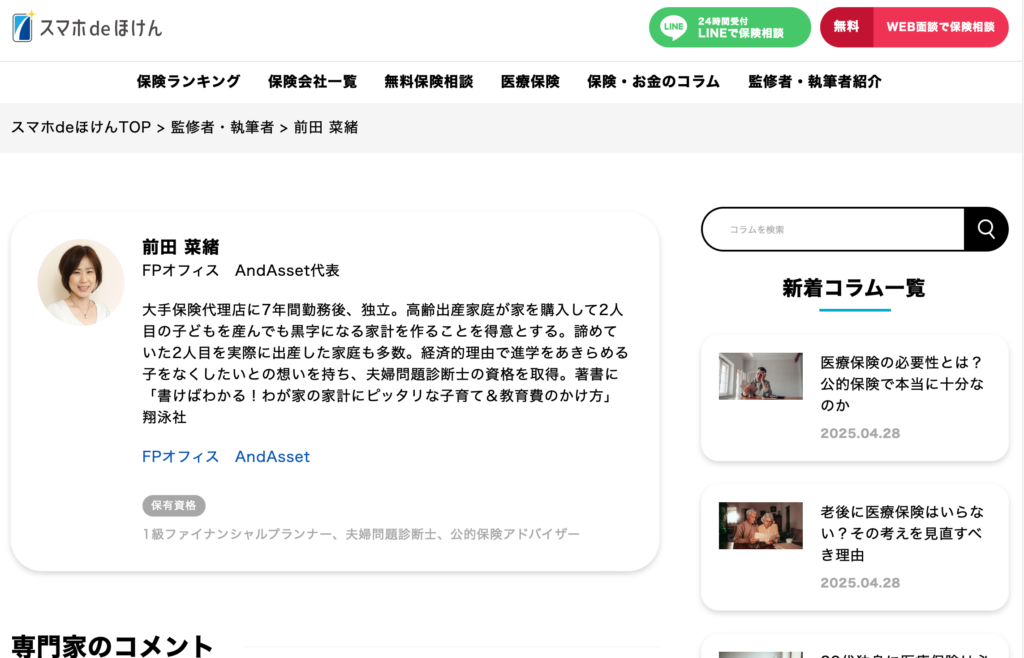Open 保険ランキング menu item
This screenshot has width=1024, height=658.
tap(188, 82)
